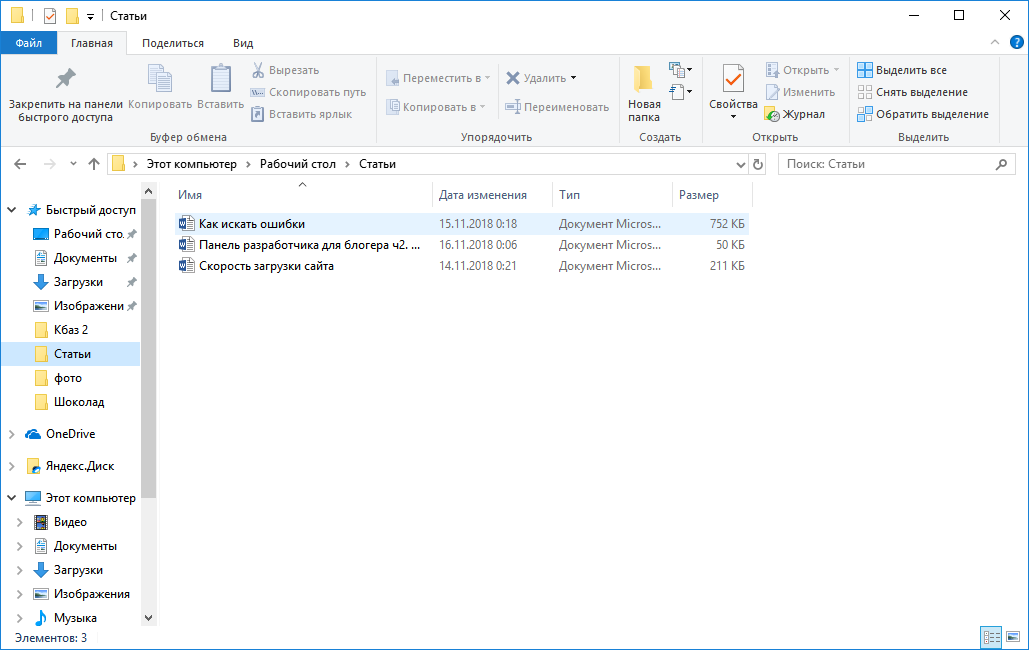Collapse the ribbon with the caret

pos(995,43)
